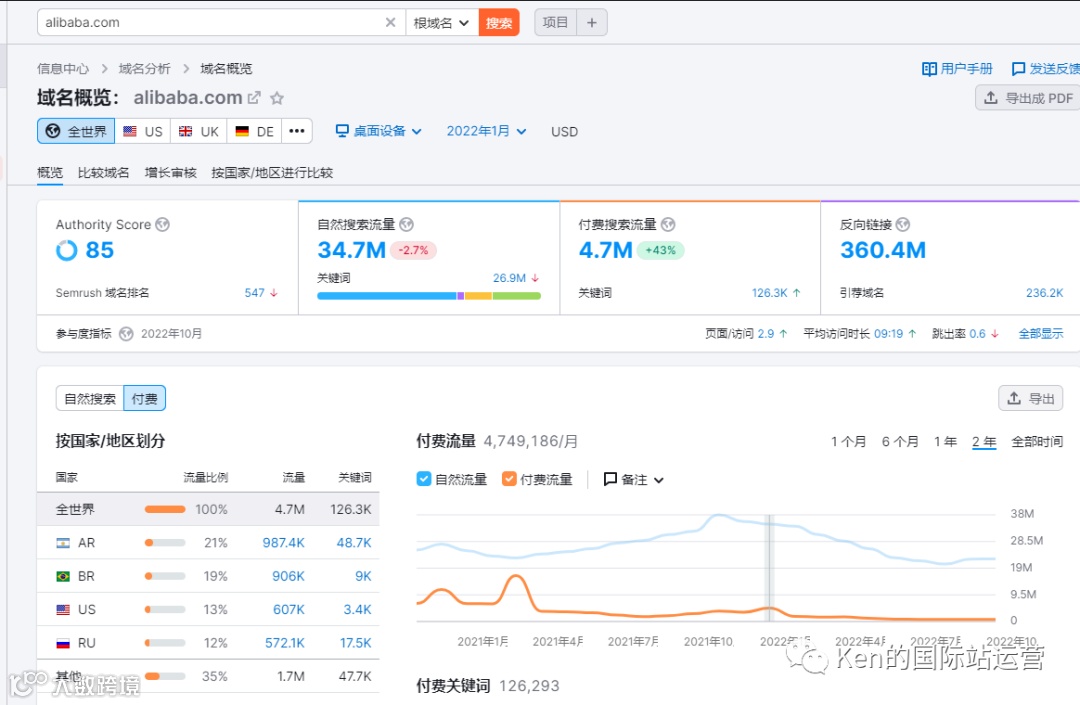Switch to 付费 toggle
The image size is (1080, 705).
tap(145, 399)
